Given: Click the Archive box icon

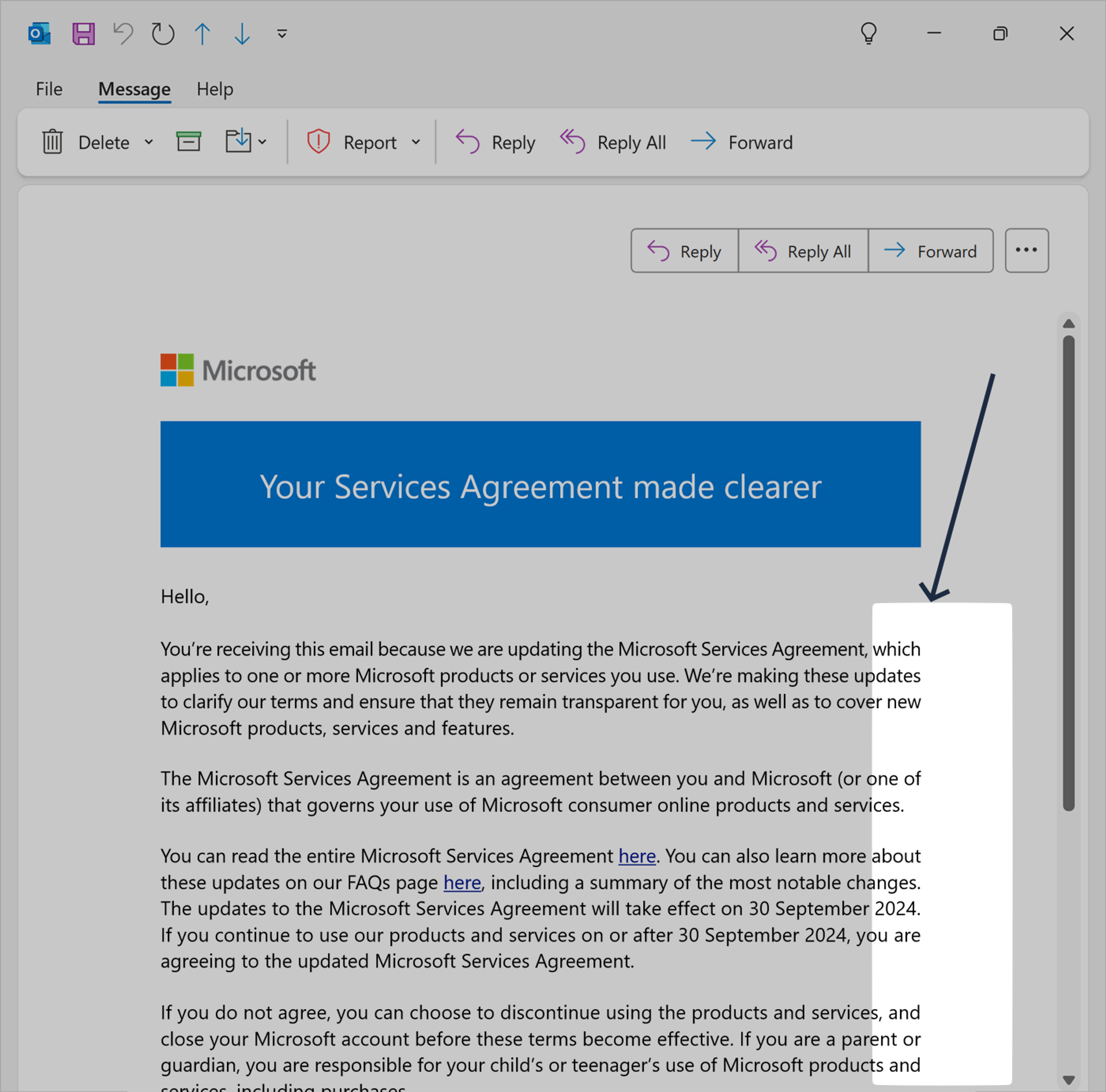Looking at the screenshot, I should [188, 141].
